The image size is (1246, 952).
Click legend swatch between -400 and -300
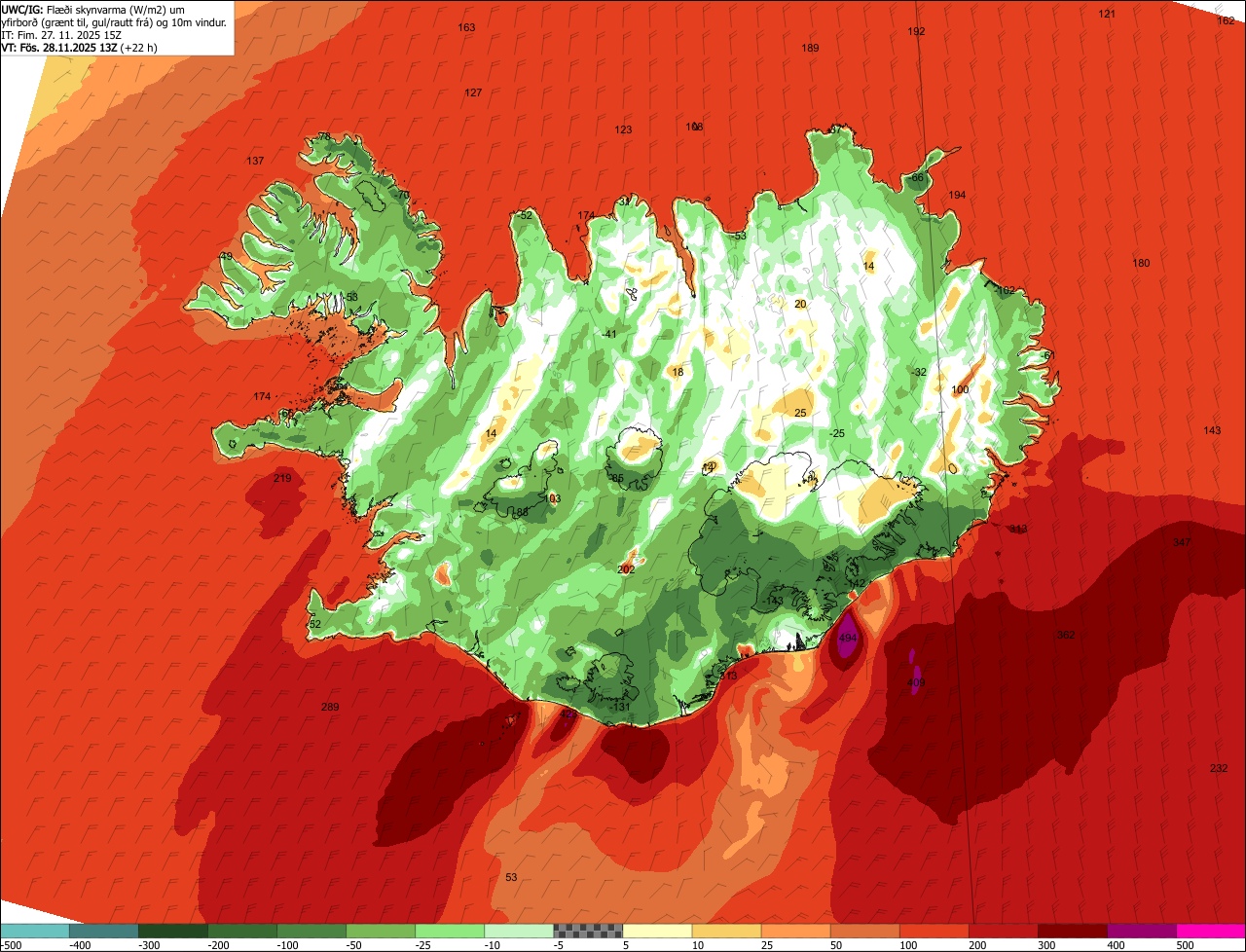point(104,932)
